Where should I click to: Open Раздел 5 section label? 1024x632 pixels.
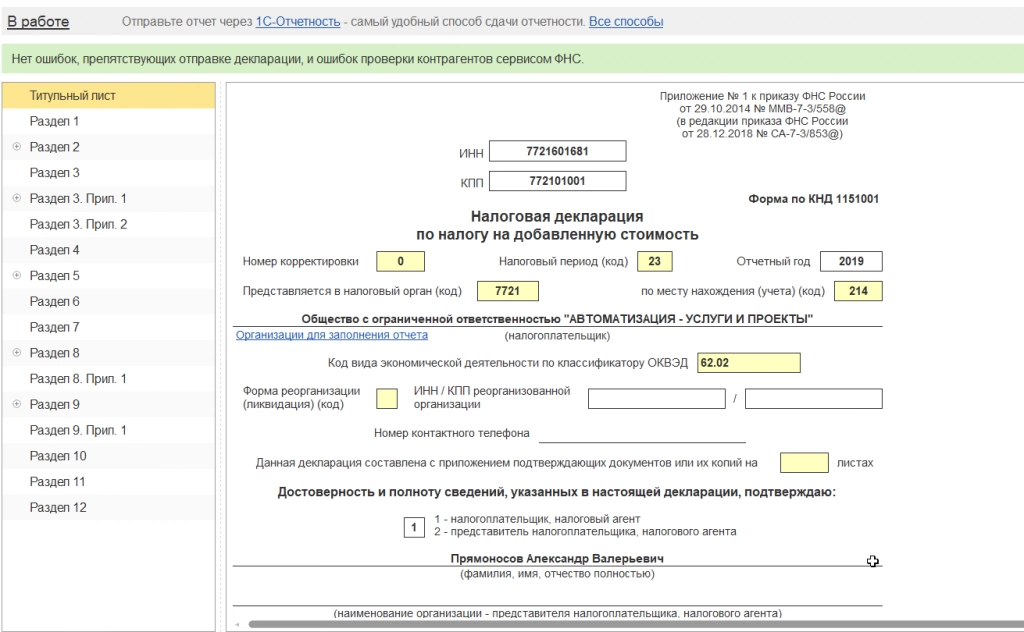coord(54,276)
